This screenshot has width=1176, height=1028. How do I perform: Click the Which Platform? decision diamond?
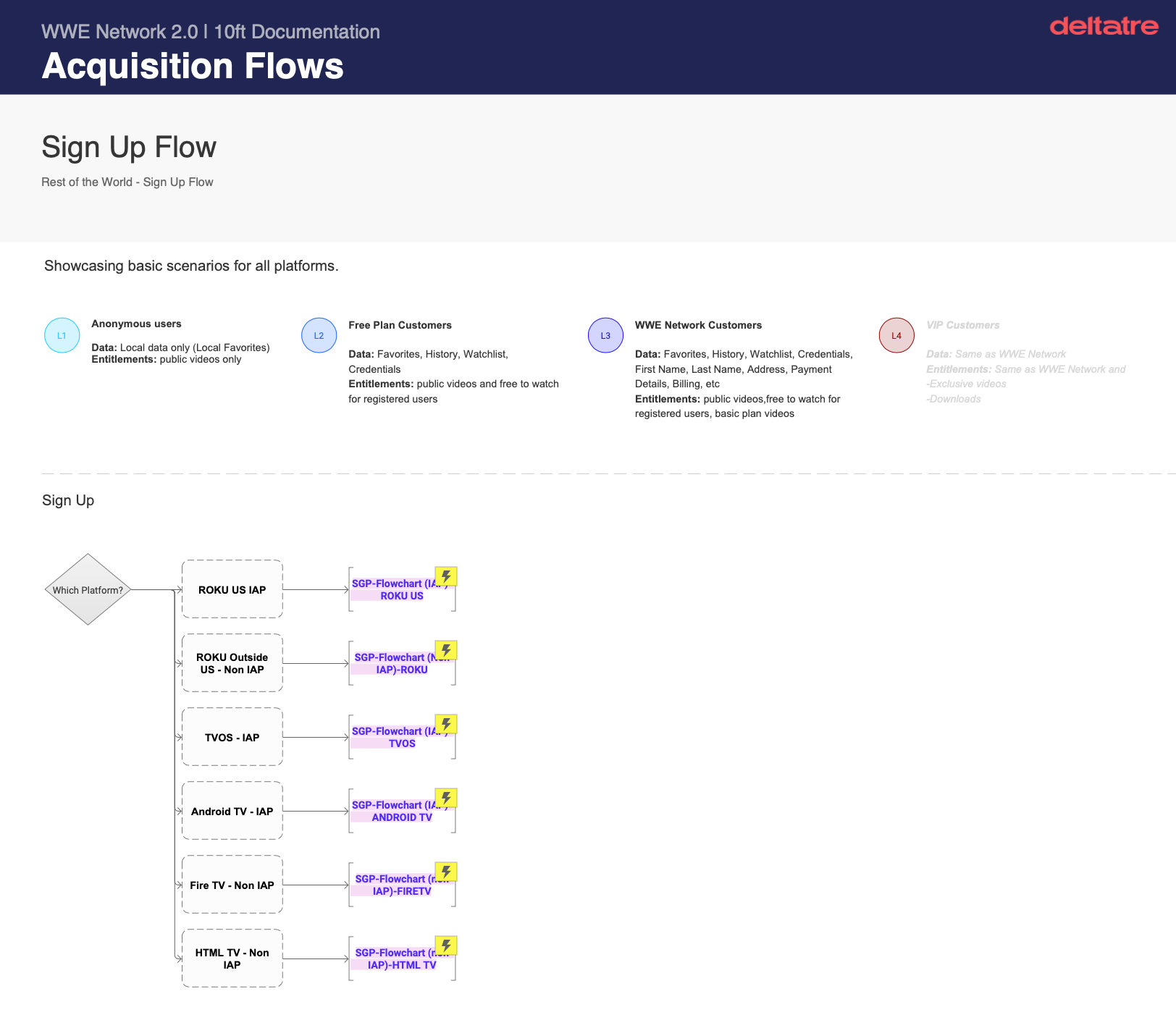pos(88,589)
